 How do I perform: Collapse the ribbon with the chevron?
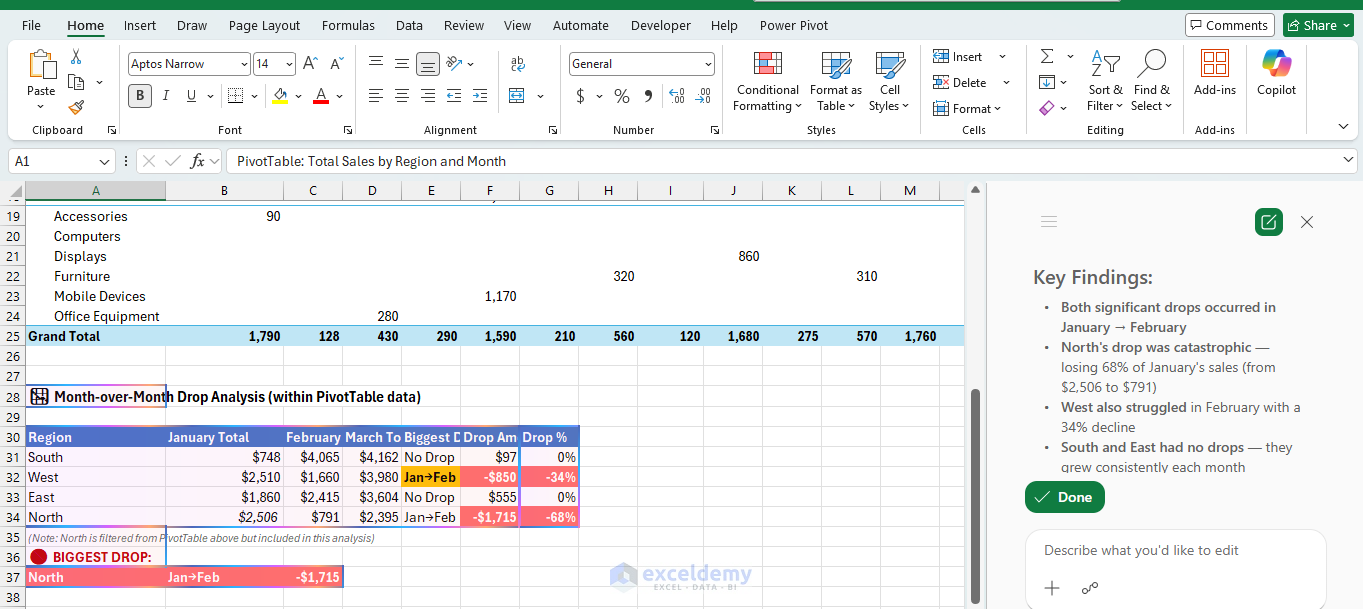click(1343, 126)
